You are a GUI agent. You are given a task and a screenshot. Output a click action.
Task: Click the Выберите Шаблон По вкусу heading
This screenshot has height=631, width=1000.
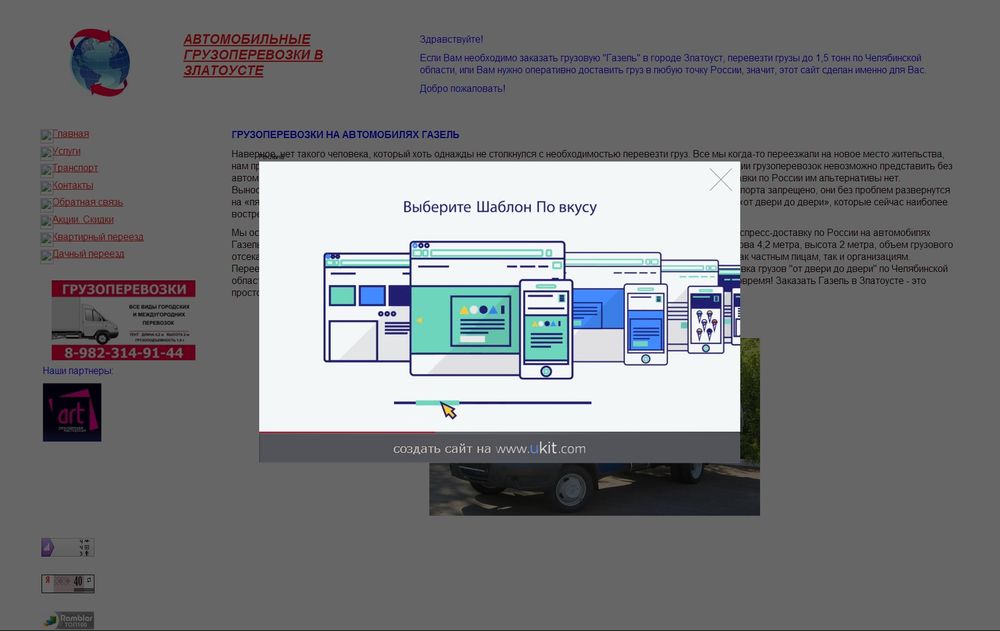500,207
